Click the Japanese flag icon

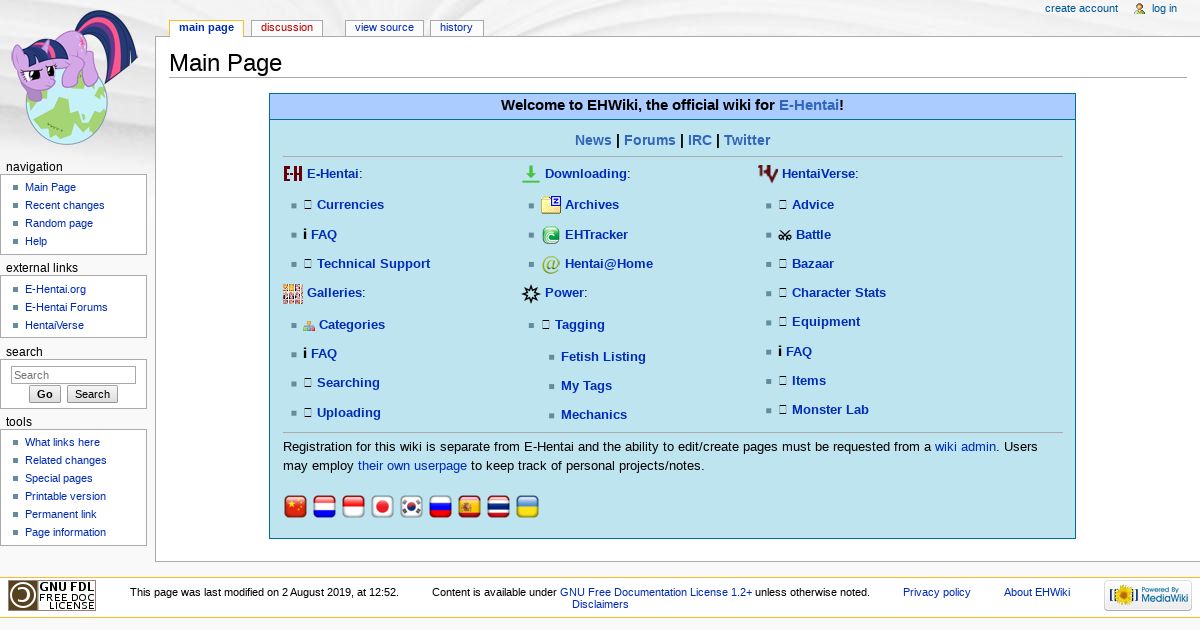(382, 507)
